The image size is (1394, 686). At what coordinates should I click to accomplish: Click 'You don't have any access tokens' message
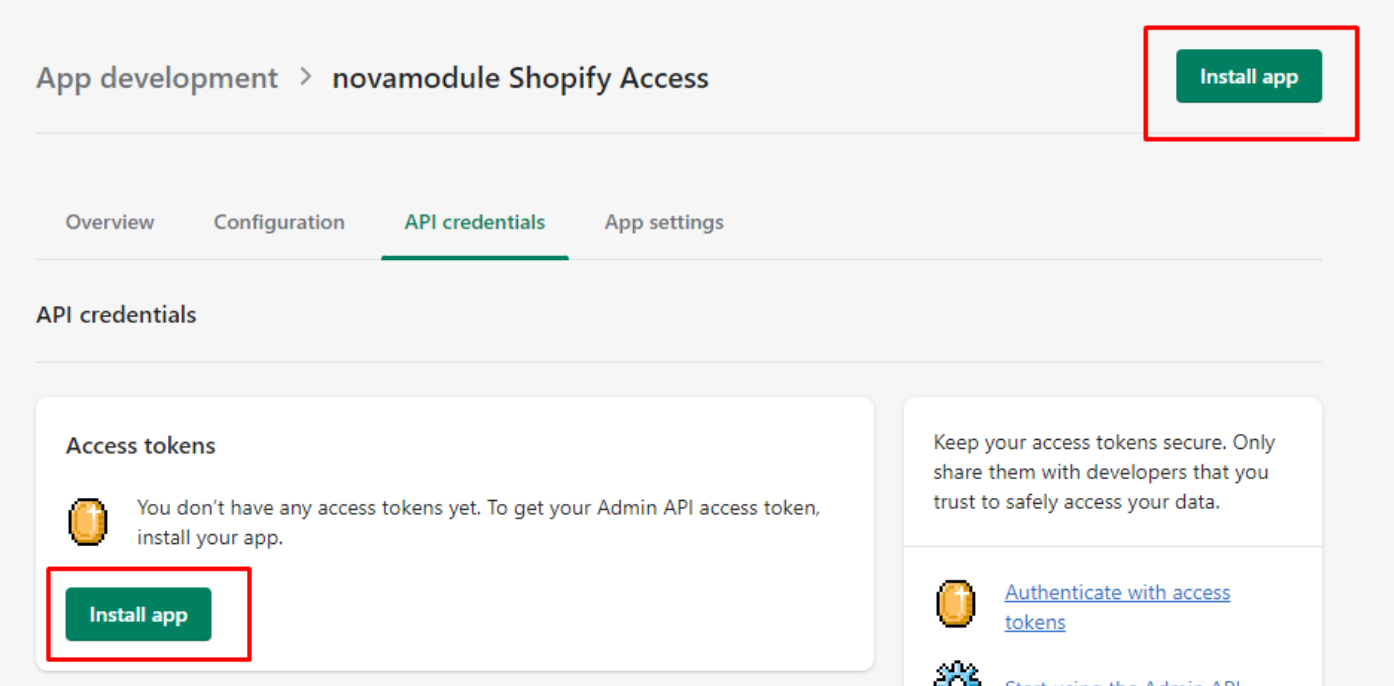pyautogui.click(x=478, y=522)
